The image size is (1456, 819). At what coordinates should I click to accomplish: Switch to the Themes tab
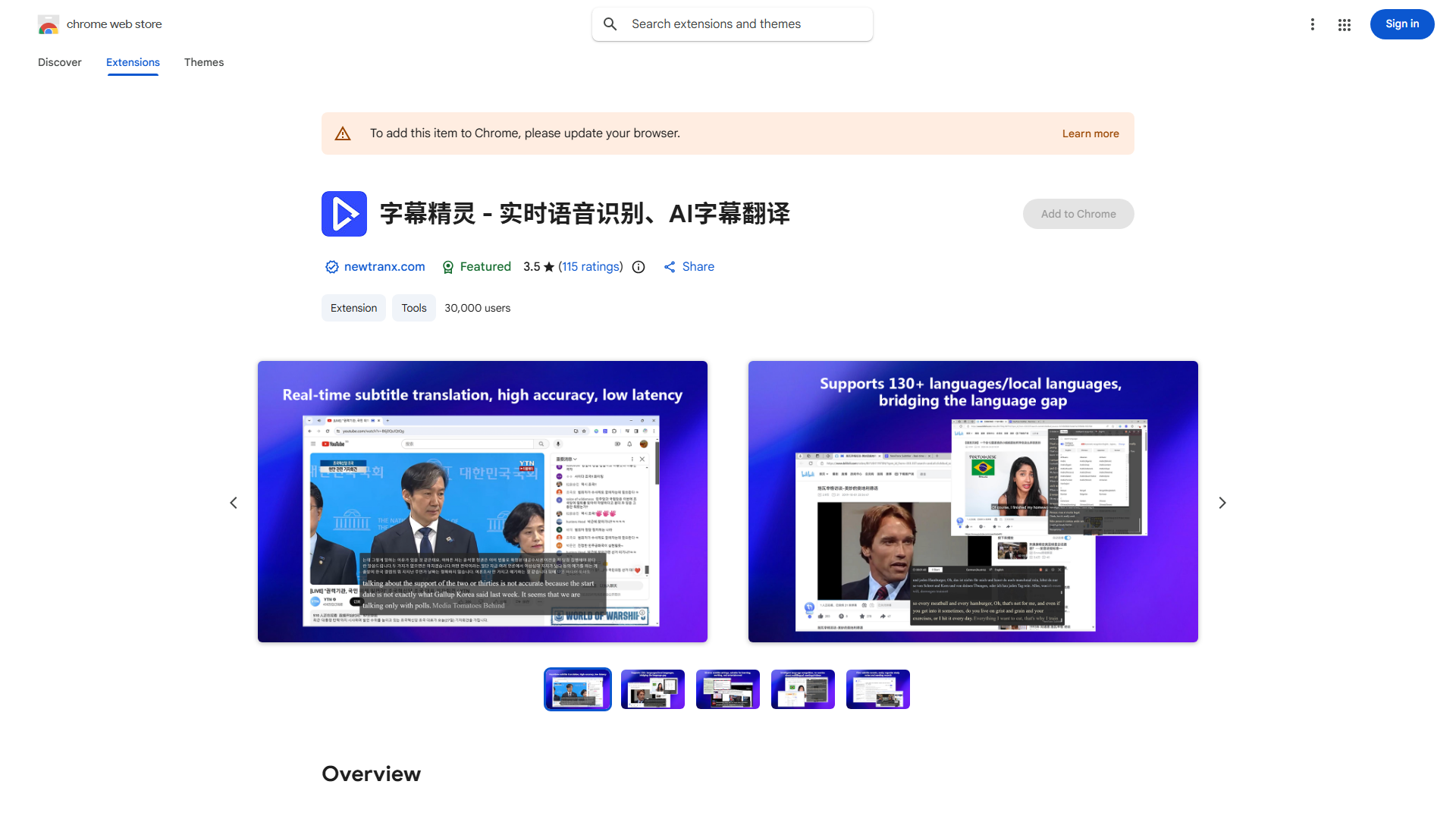pyautogui.click(x=203, y=62)
